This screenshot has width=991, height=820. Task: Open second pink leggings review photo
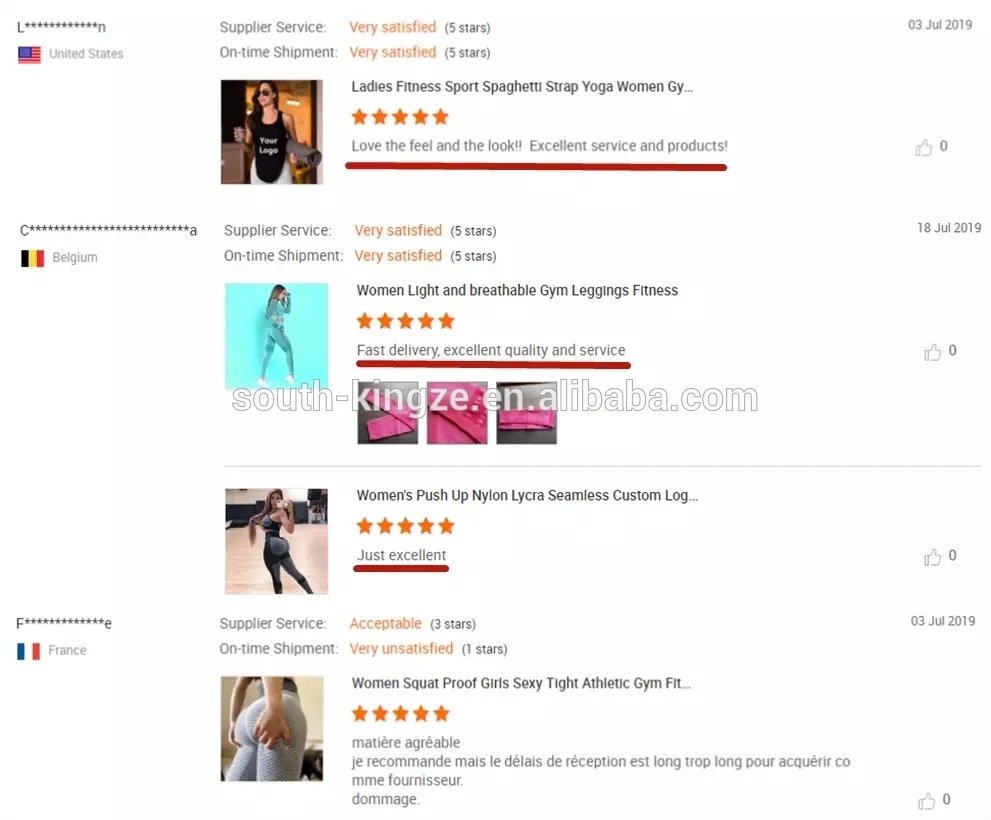(x=457, y=413)
